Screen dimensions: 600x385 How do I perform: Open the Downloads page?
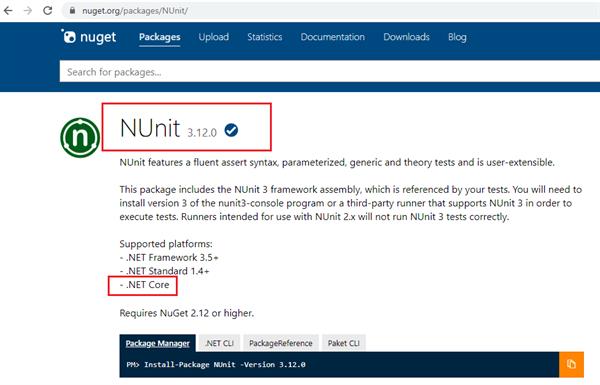pyautogui.click(x=406, y=37)
